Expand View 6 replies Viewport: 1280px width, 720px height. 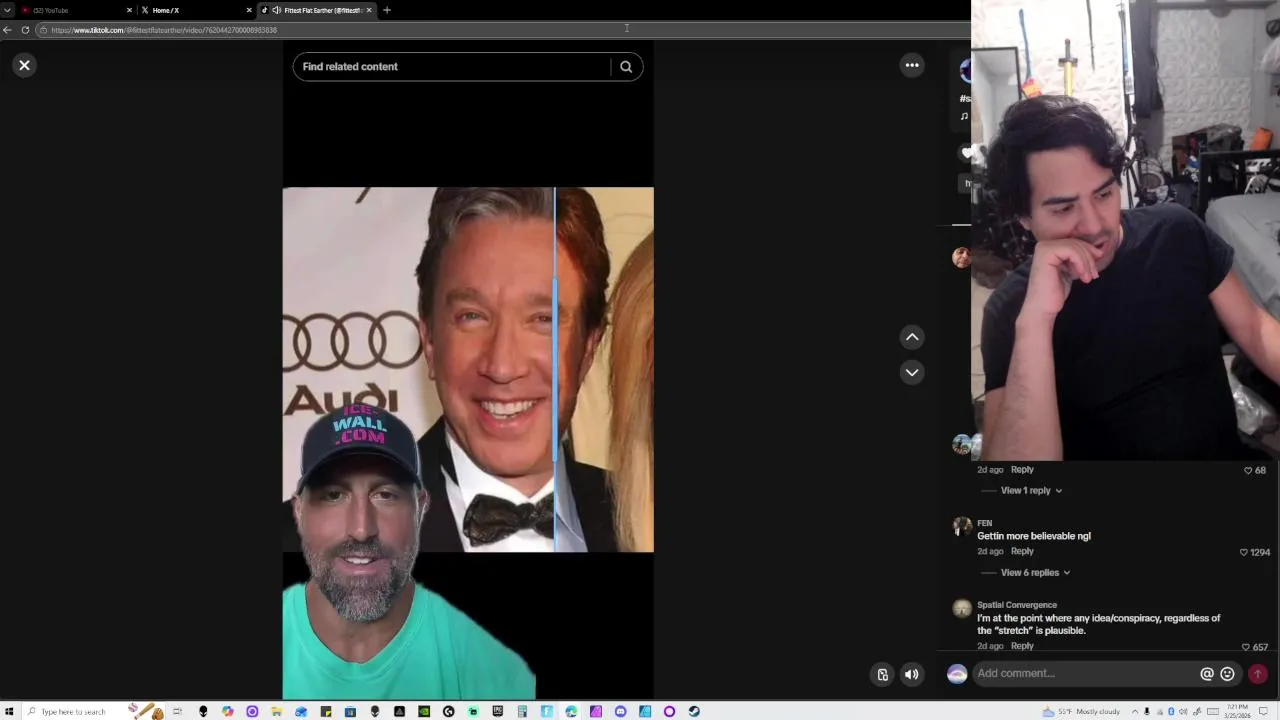(1035, 573)
